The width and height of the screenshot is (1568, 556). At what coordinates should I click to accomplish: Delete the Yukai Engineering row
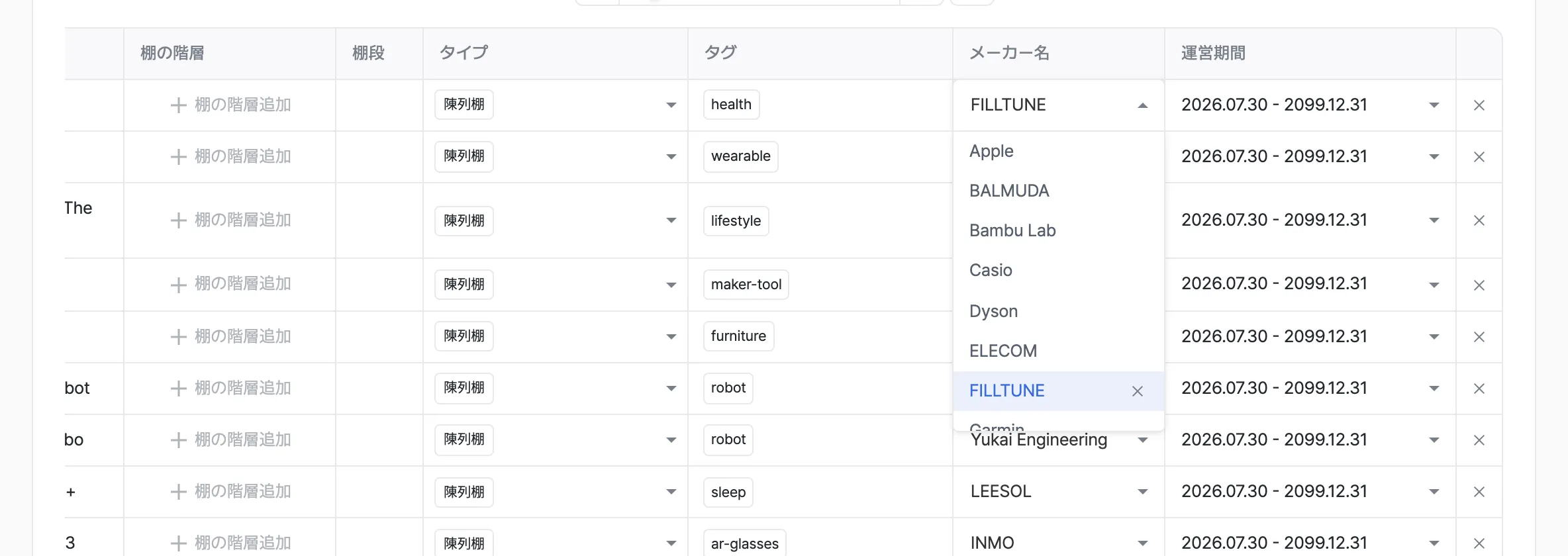point(1479,440)
